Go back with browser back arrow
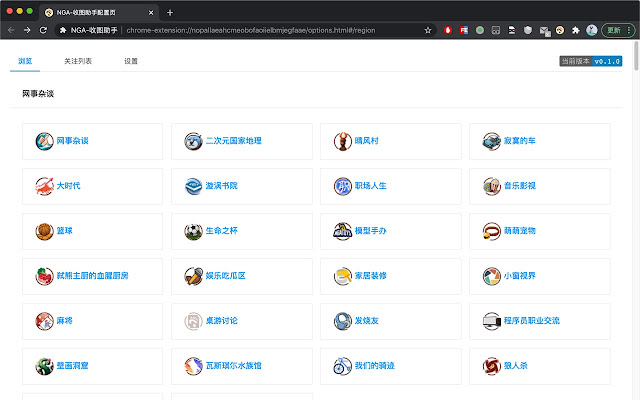Screen dimensions: 640x400 [x=11, y=30]
